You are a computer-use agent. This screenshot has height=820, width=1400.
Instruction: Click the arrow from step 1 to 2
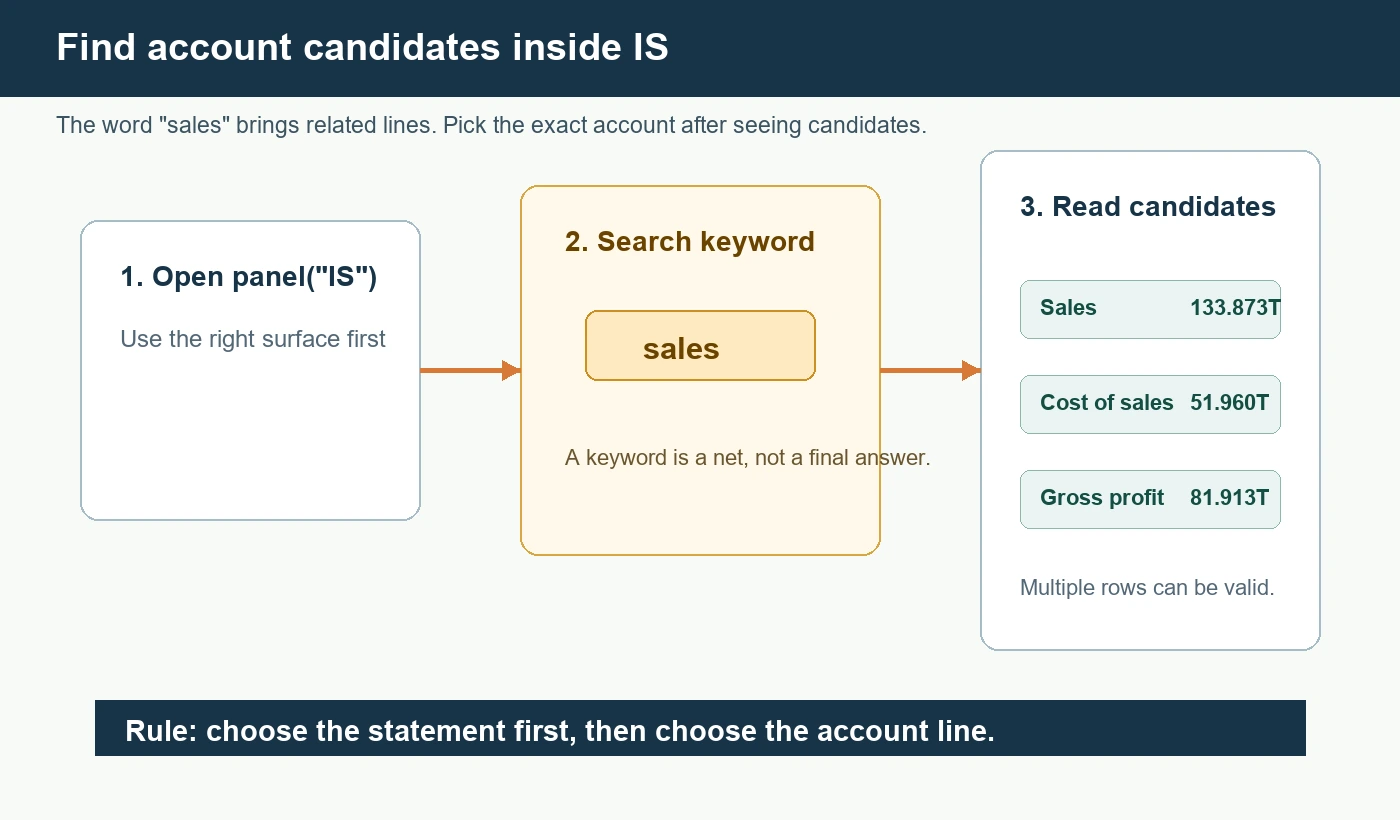click(470, 371)
